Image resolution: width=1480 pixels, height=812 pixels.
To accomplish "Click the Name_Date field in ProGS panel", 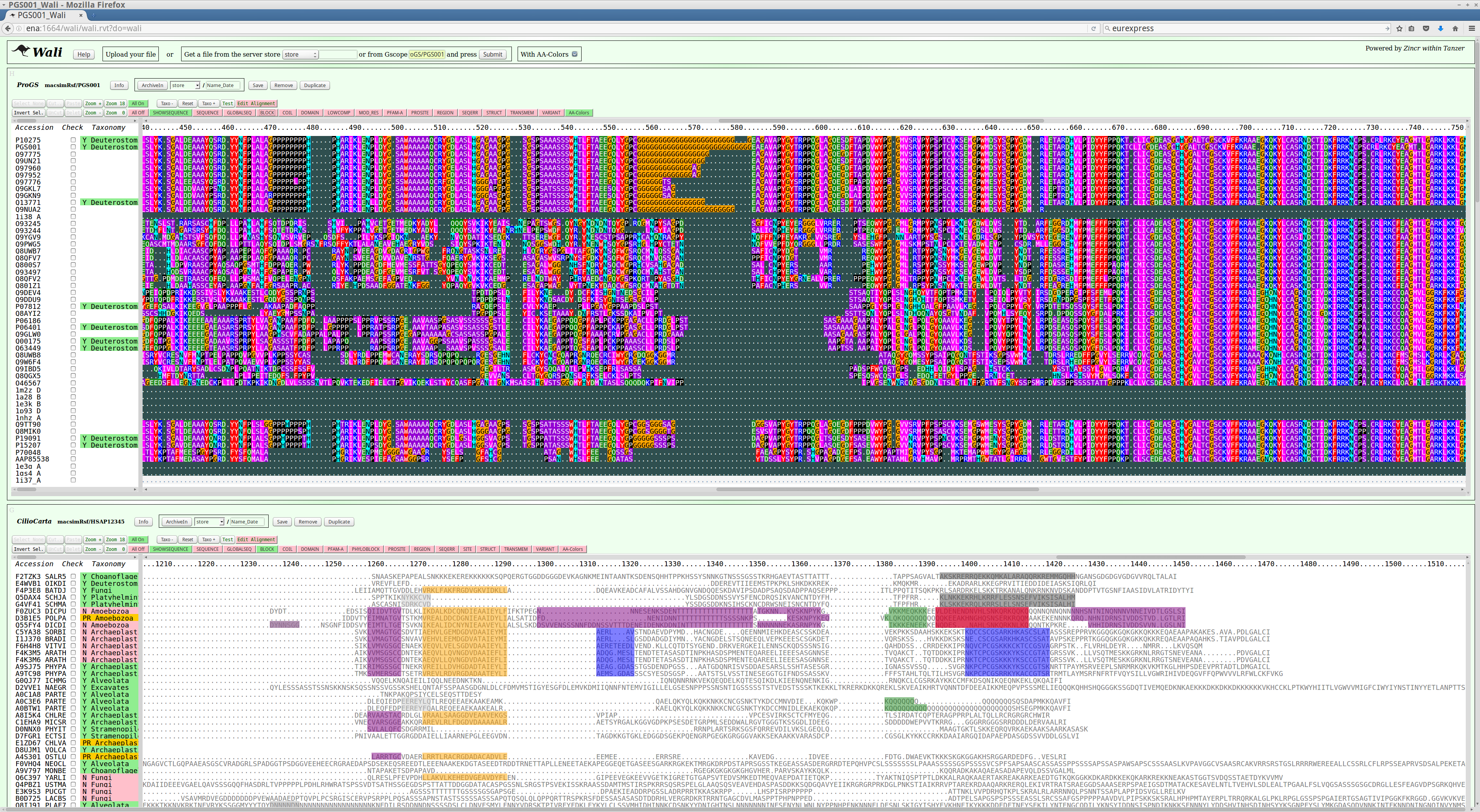I will point(223,85).
